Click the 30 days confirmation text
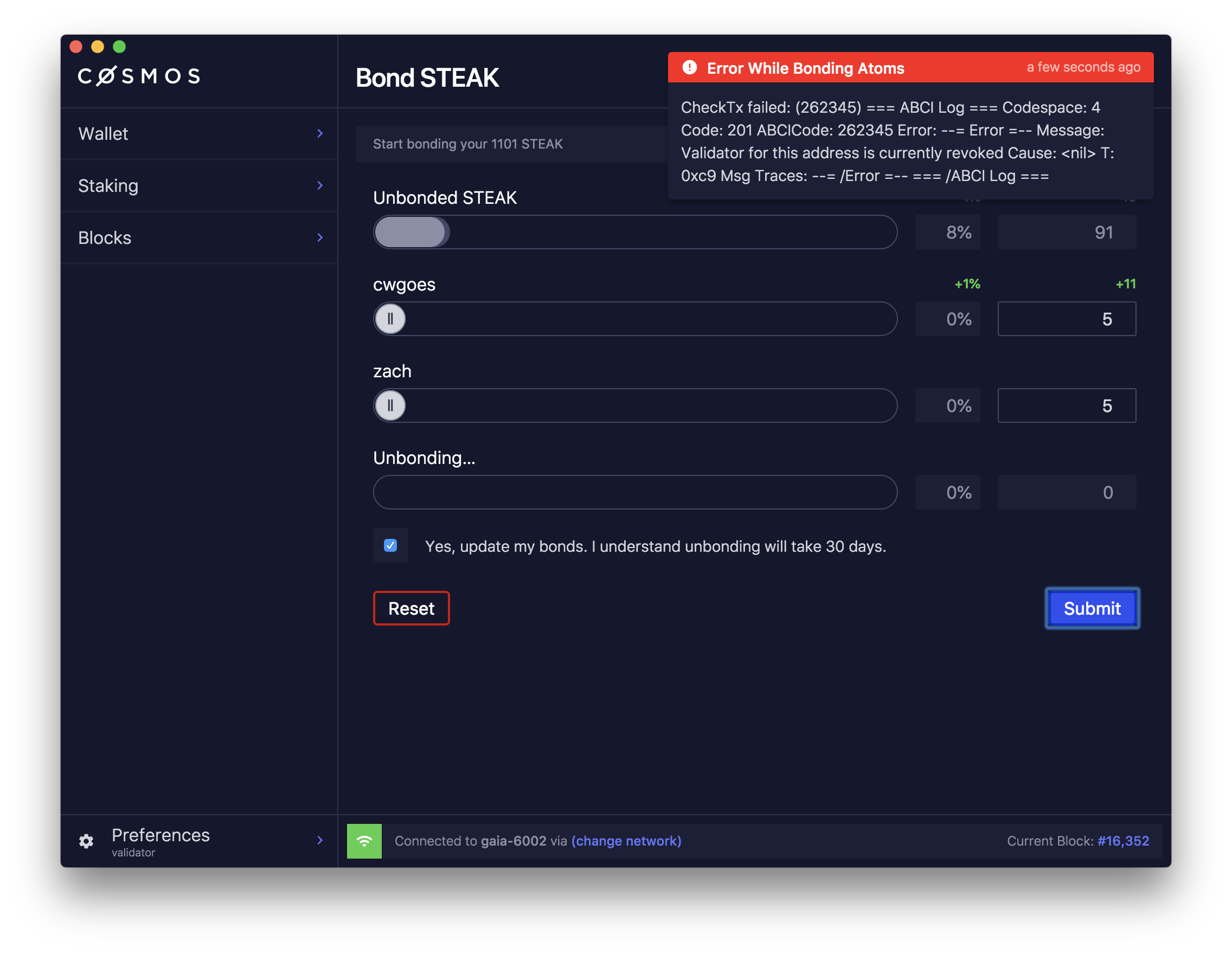1232x954 pixels. point(656,546)
